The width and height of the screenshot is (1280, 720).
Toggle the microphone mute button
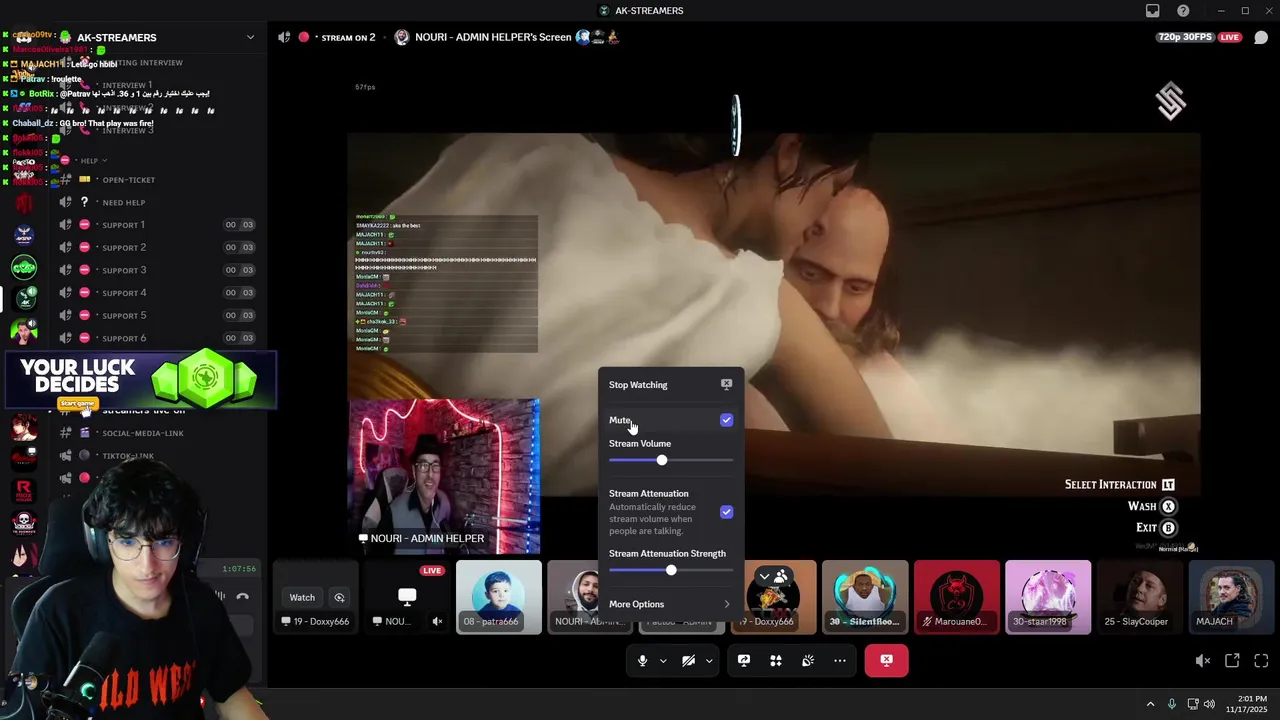pos(642,660)
